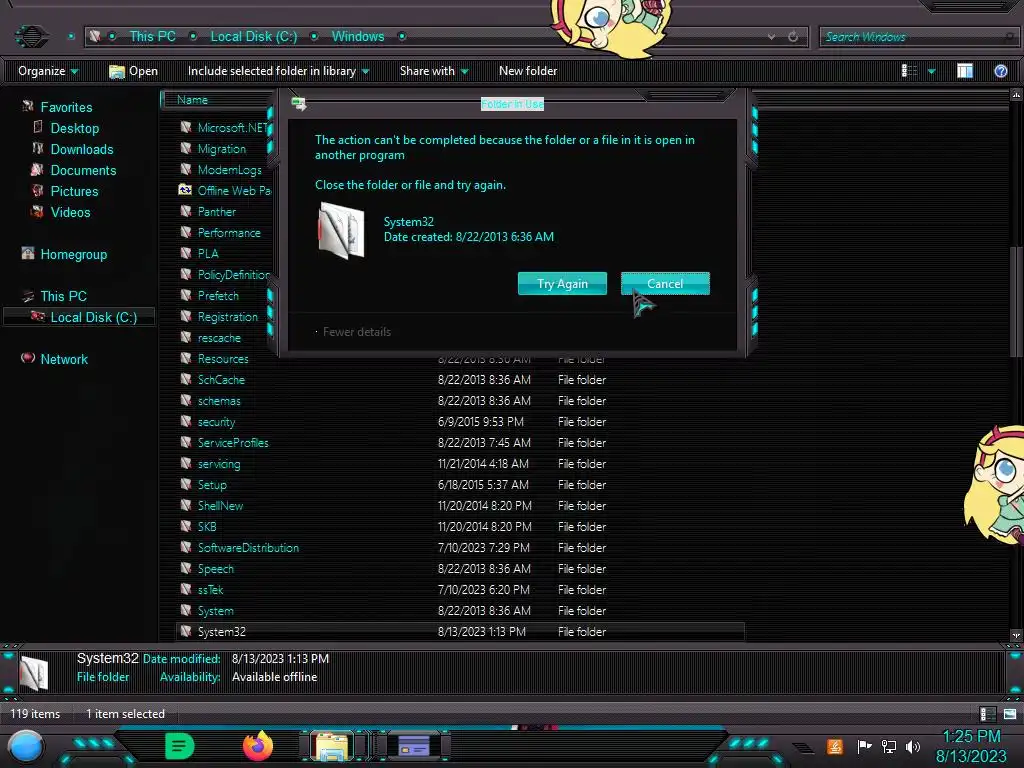Select the servicing folder icon
This screenshot has height=768, width=1024.
pyautogui.click(x=185, y=463)
